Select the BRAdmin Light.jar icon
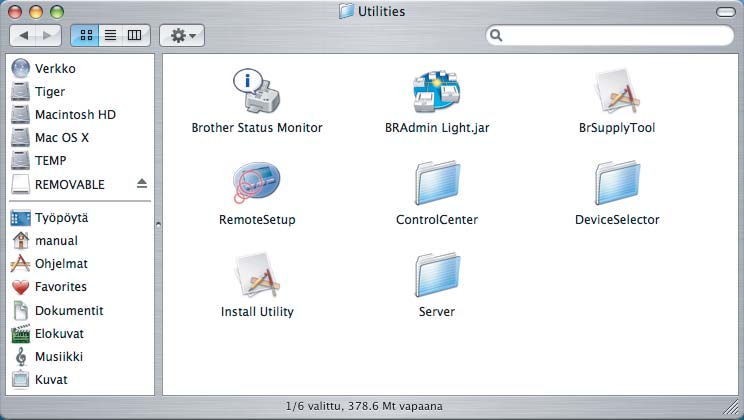The width and height of the screenshot is (744, 420). (437, 92)
